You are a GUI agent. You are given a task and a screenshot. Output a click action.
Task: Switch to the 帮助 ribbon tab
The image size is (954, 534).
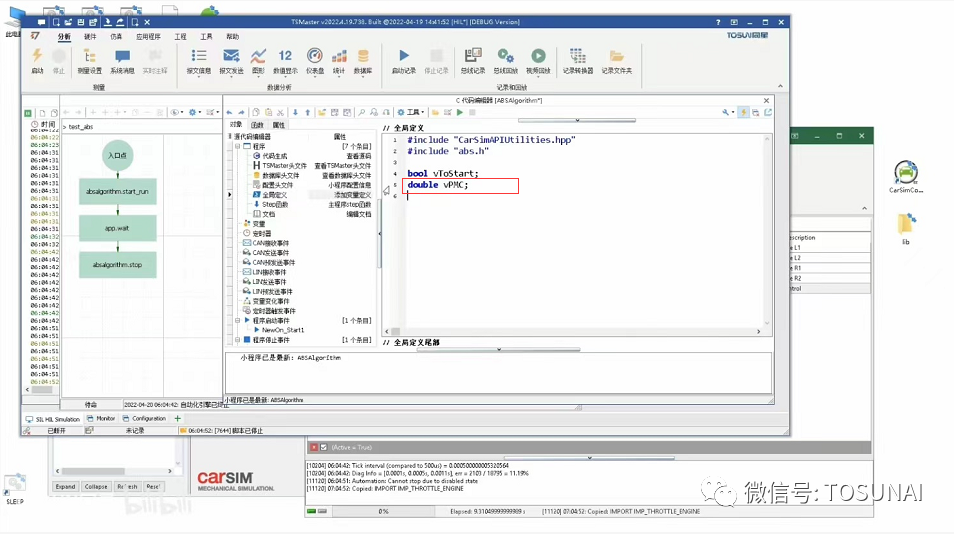[x=232, y=36]
